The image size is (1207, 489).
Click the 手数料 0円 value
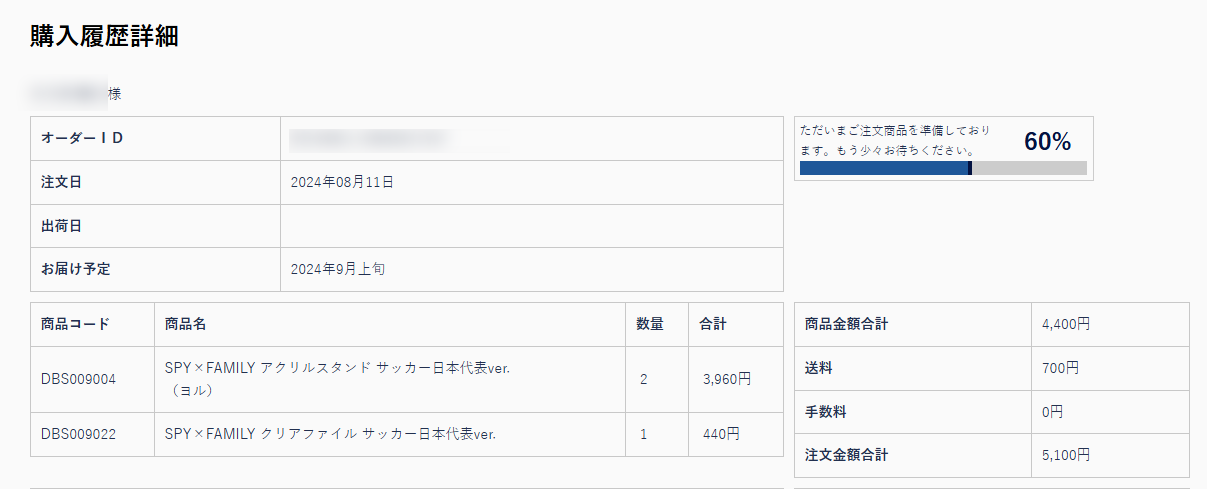pyautogui.click(x=1052, y=412)
